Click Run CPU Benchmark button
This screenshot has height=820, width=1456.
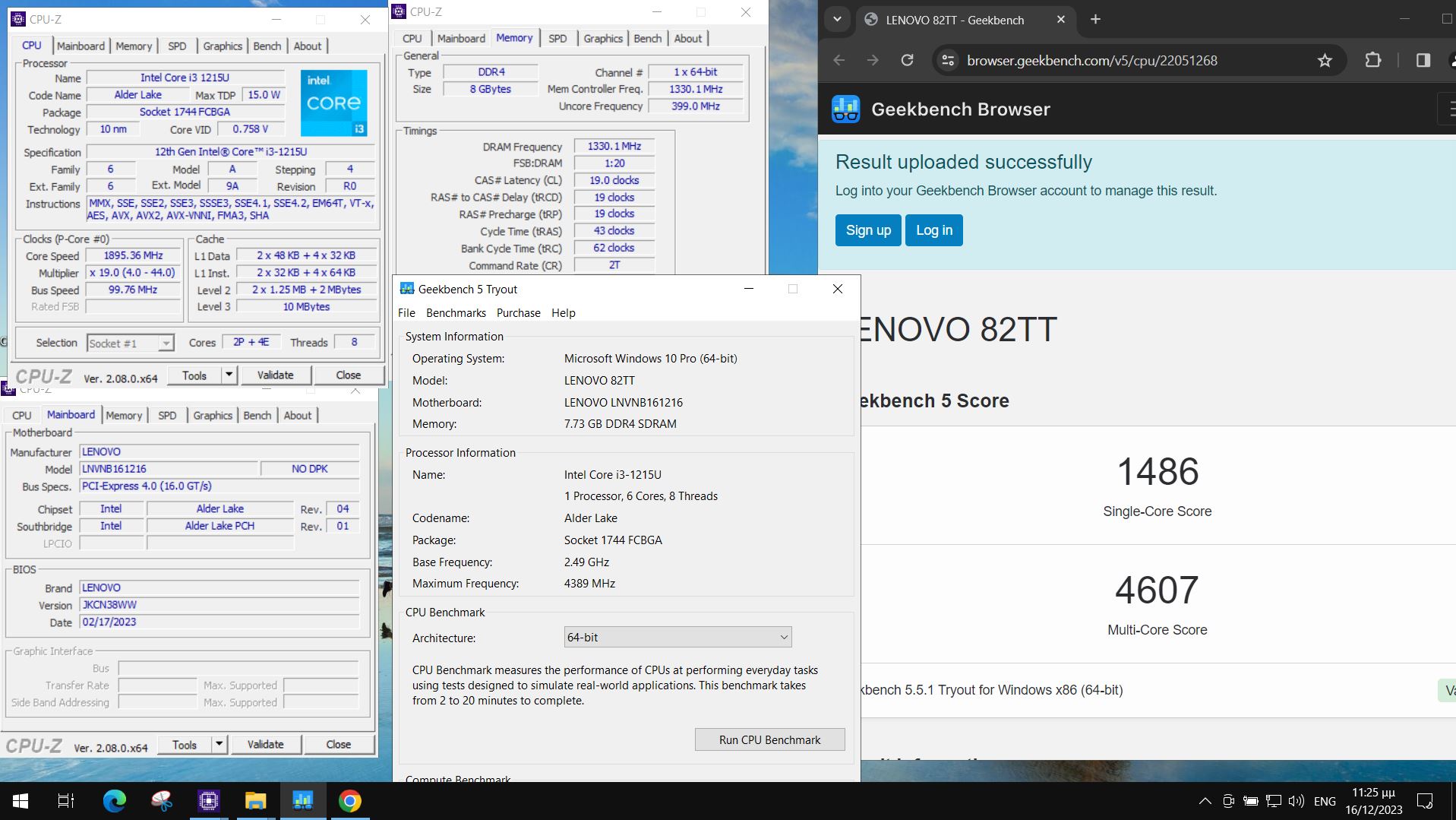tap(769, 739)
